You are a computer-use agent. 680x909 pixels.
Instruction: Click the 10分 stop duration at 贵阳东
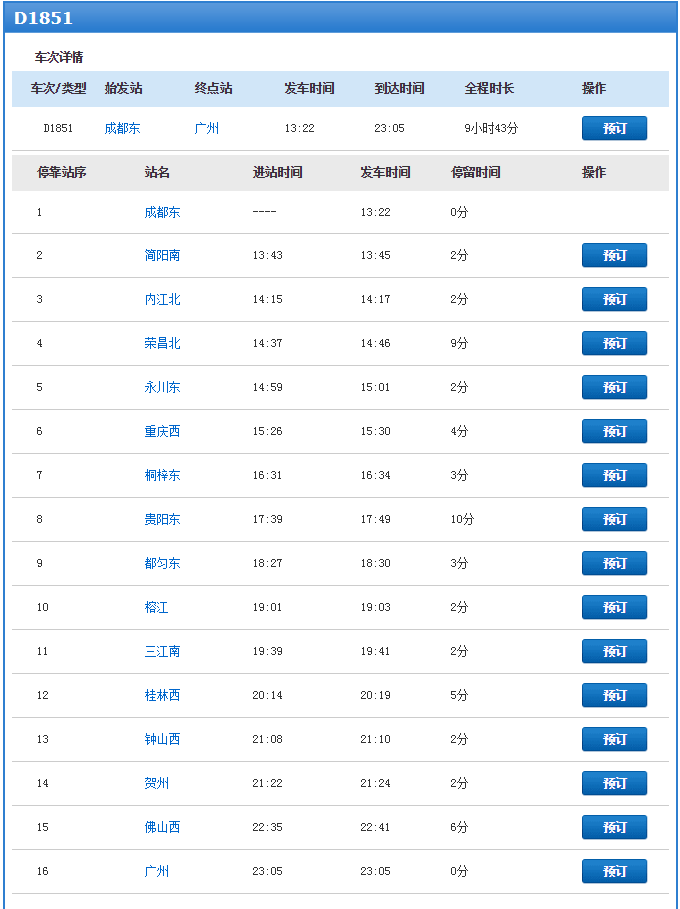pyautogui.click(x=462, y=519)
